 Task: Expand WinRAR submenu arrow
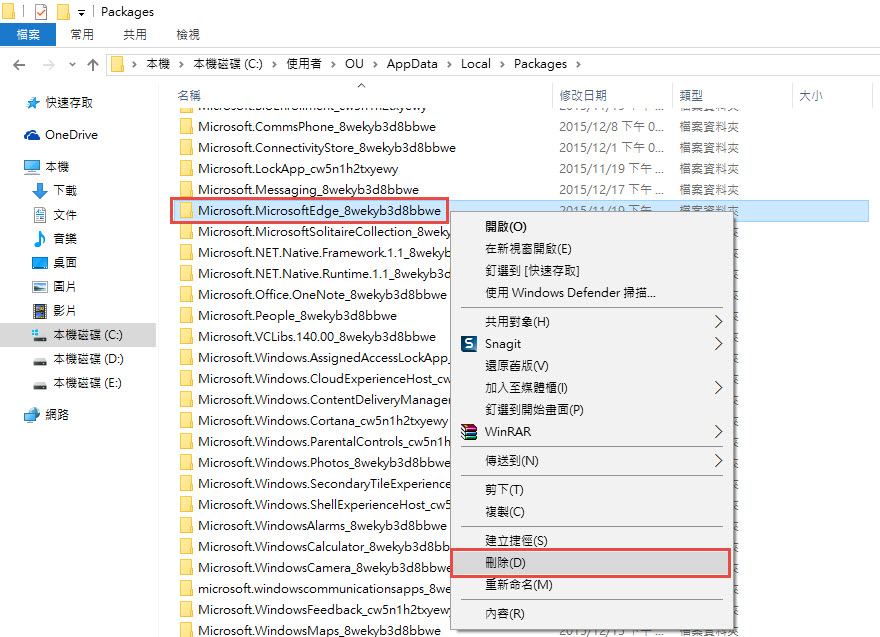[x=718, y=432]
